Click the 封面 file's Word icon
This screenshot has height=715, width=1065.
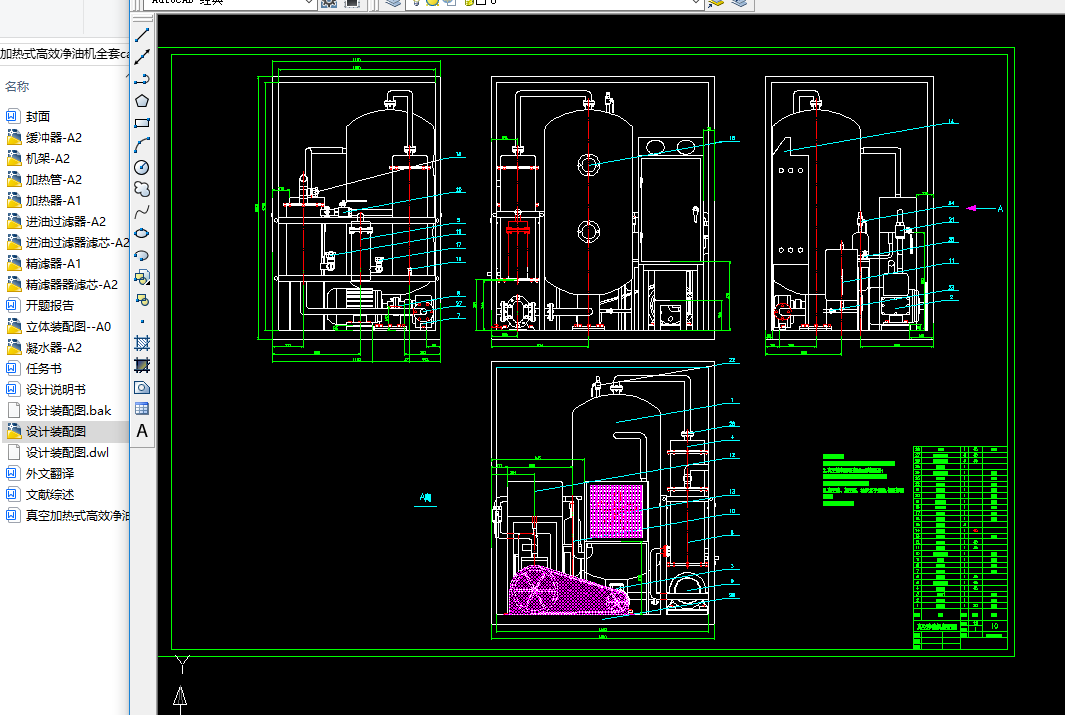[x=13, y=116]
